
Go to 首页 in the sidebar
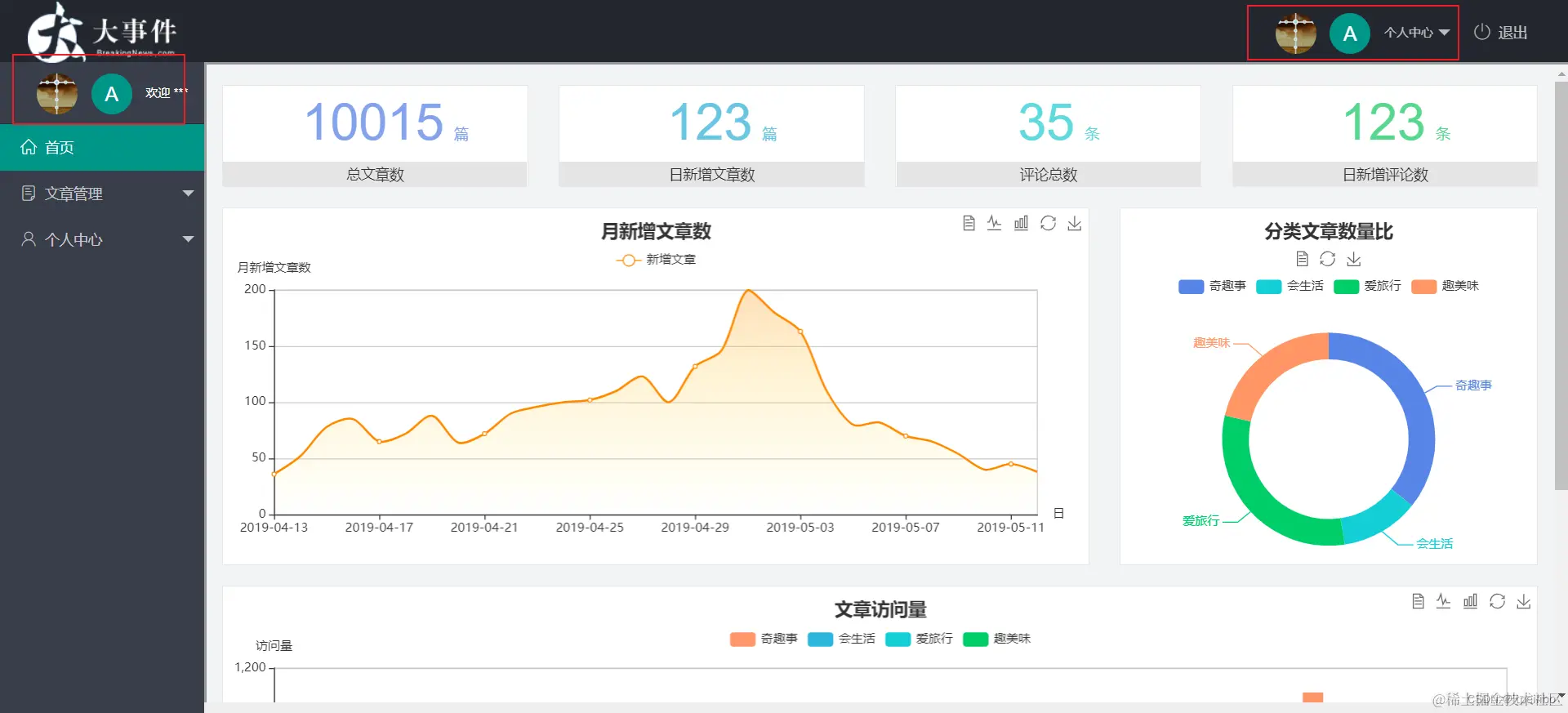click(x=102, y=147)
